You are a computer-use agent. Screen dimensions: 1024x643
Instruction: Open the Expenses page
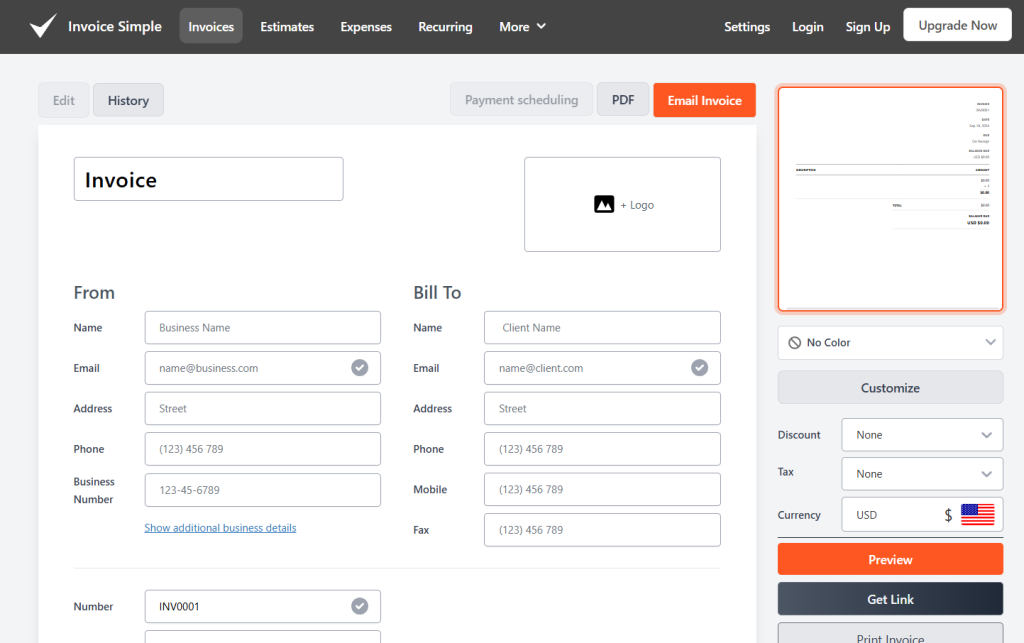(x=366, y=27)
